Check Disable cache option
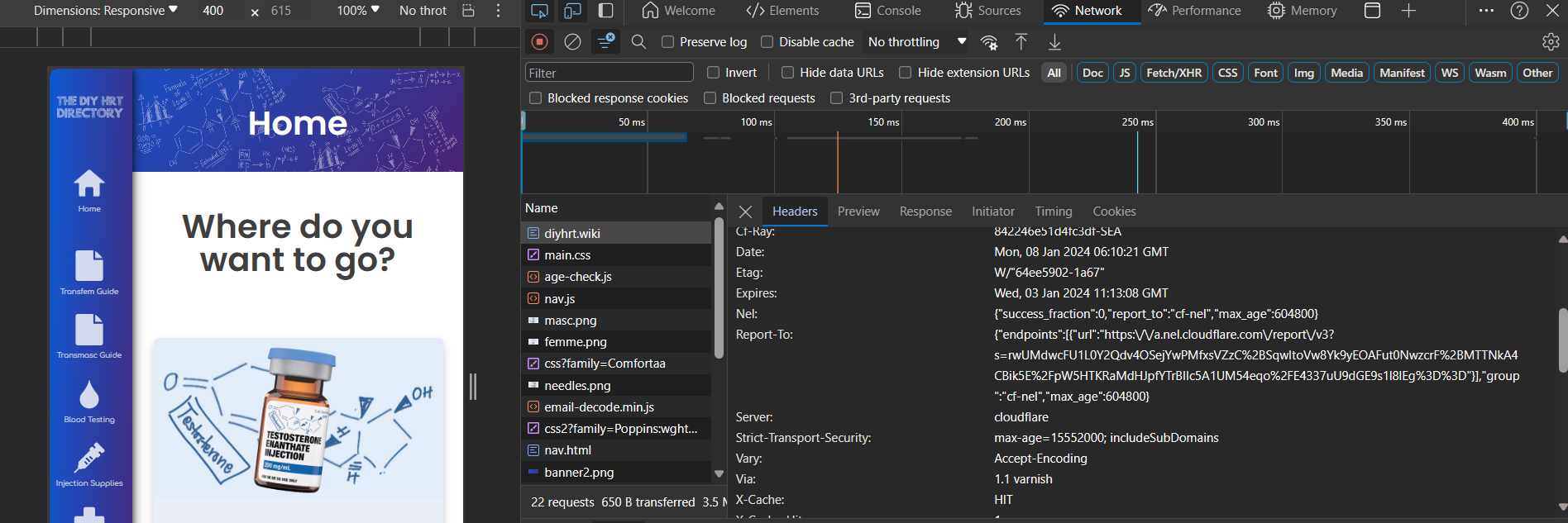Viewport: 1568px width, 523px height. 767,42
